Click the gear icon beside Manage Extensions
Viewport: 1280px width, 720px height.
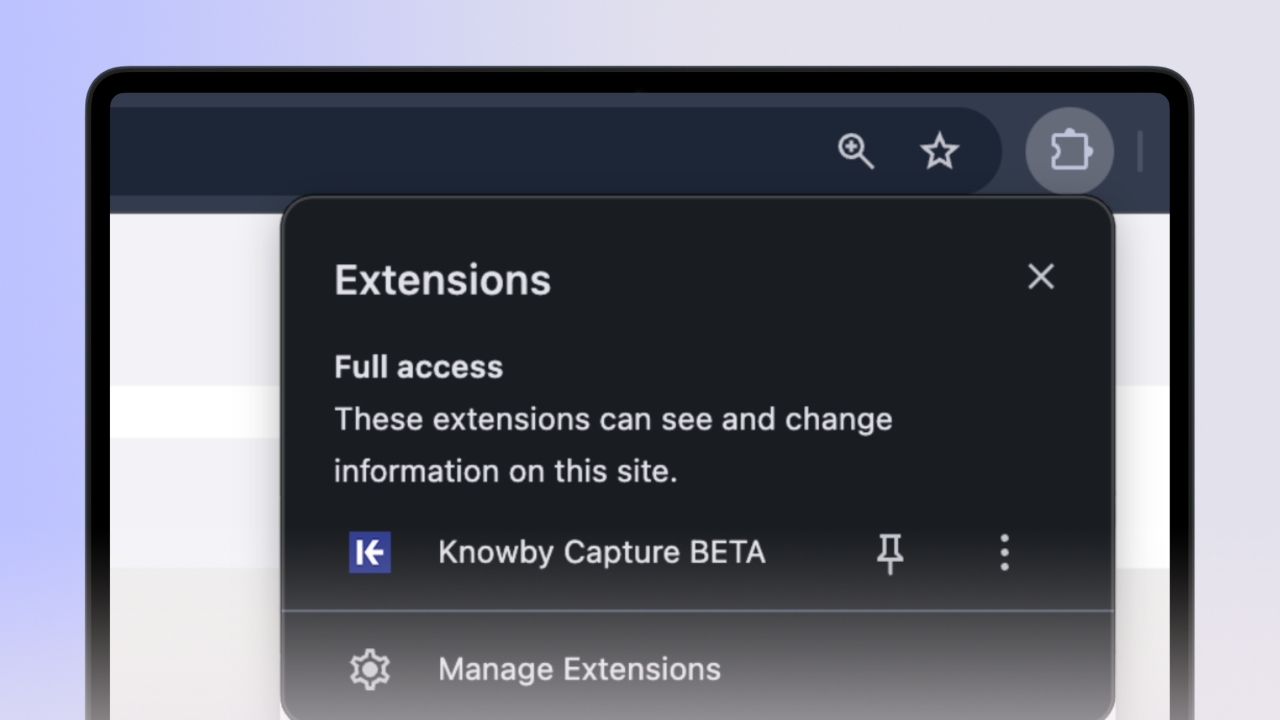pyautogui.click(x=369, y=669)
